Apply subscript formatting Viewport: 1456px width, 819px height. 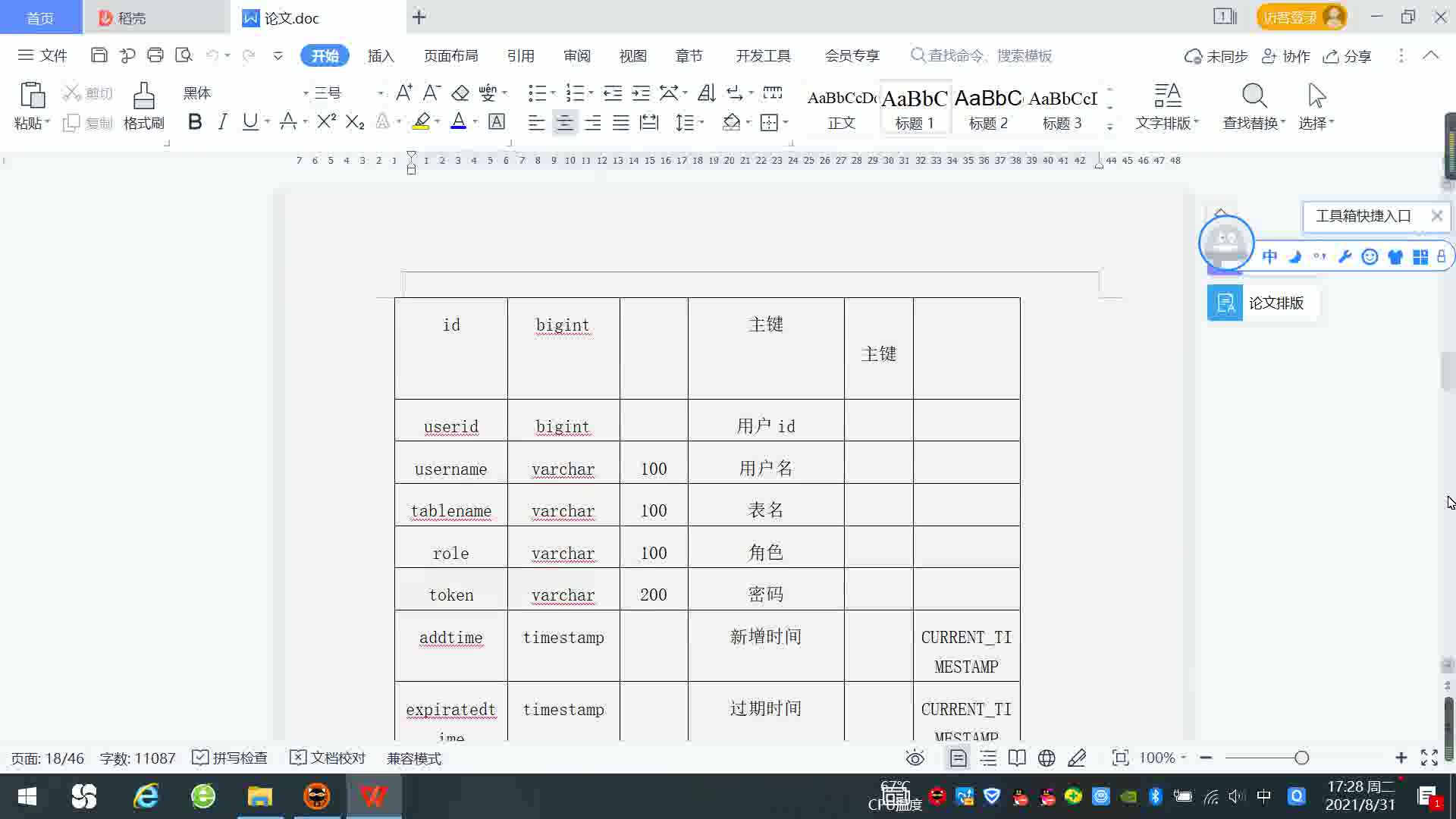click(354, 121)
